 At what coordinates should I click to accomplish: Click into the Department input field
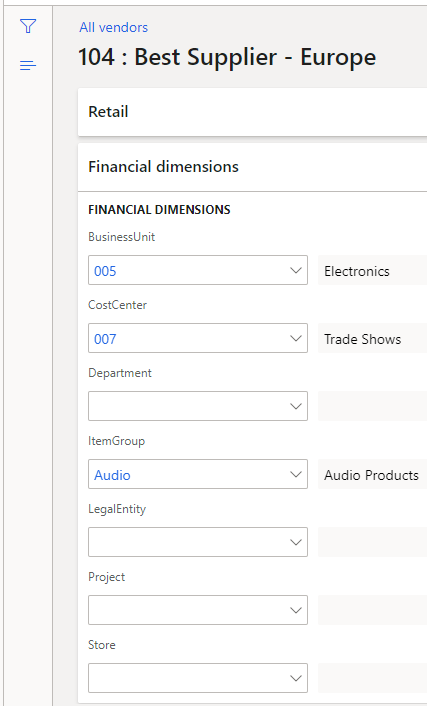pos(187,406)
